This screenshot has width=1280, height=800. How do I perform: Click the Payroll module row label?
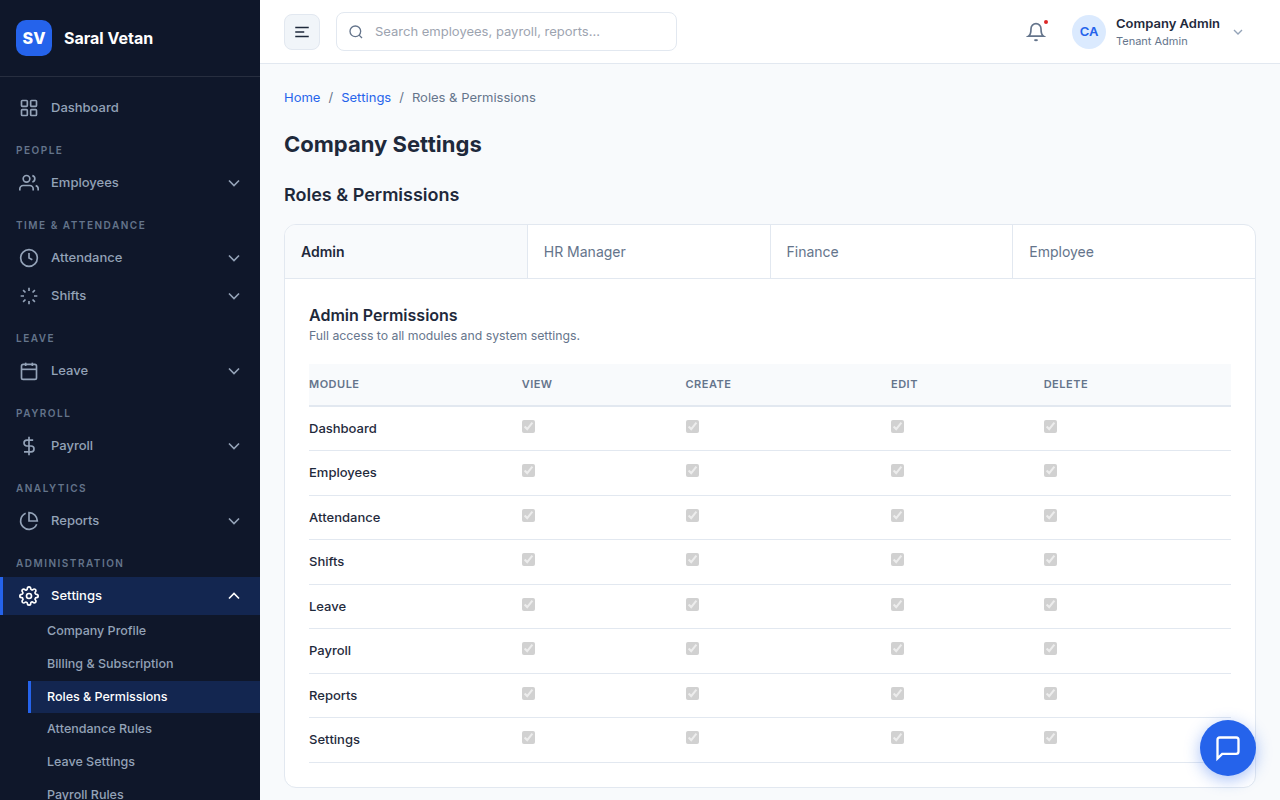click(330, 651)
